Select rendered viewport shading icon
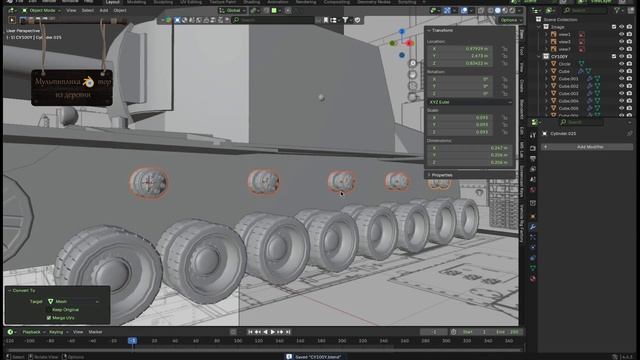 click(x=512, y=10)
